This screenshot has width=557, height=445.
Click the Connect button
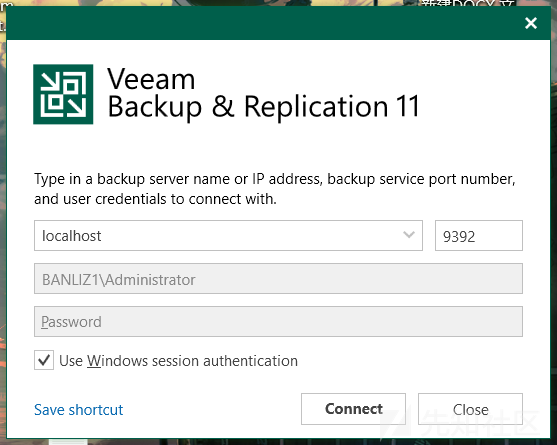point(353,409)
